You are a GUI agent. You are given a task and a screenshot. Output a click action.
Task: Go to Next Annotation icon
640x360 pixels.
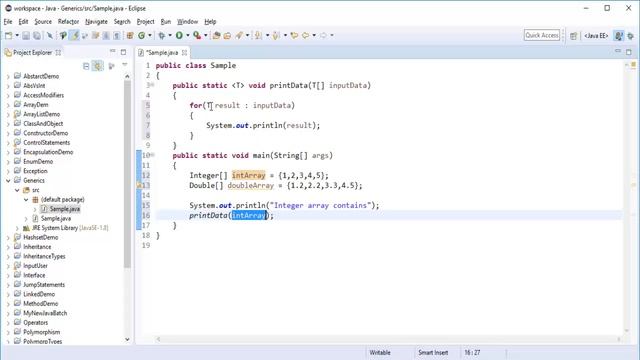click(x=258, y=36)
